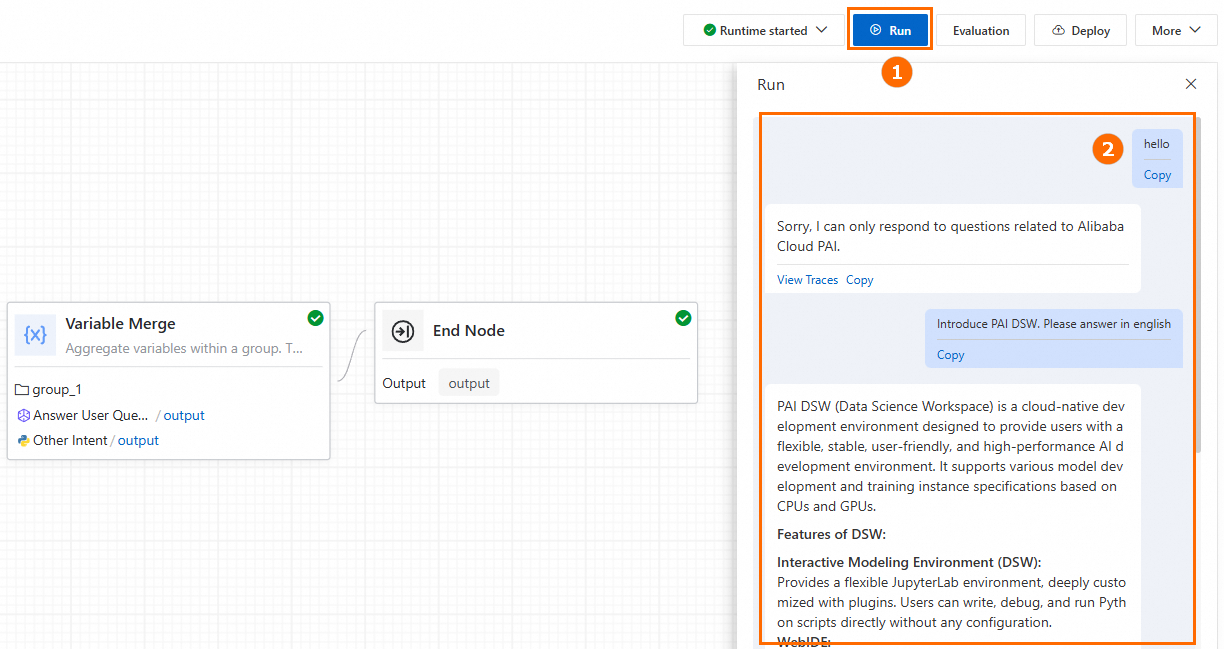Open the More dropdown menu
Image resolution: width=1224 pixels, height=649 pixels.
[x=1176, y=30]
